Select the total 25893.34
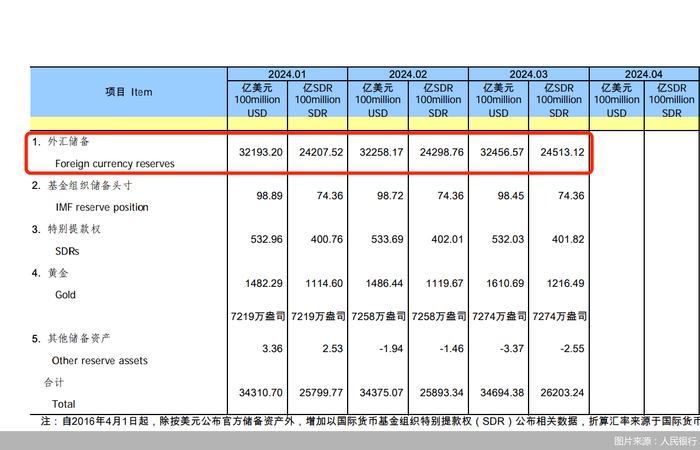700x450 pixels. [442, 393]
